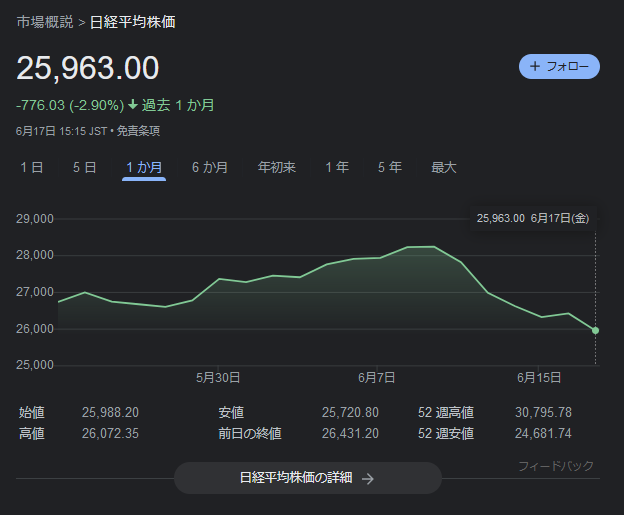Click the 28,000 y-axis label

pos(35,255)
